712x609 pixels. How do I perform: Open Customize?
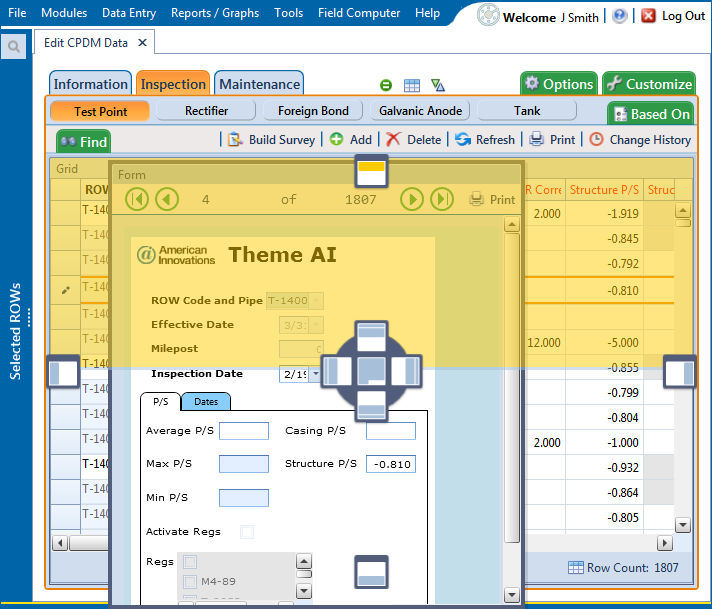click(649, 84)
